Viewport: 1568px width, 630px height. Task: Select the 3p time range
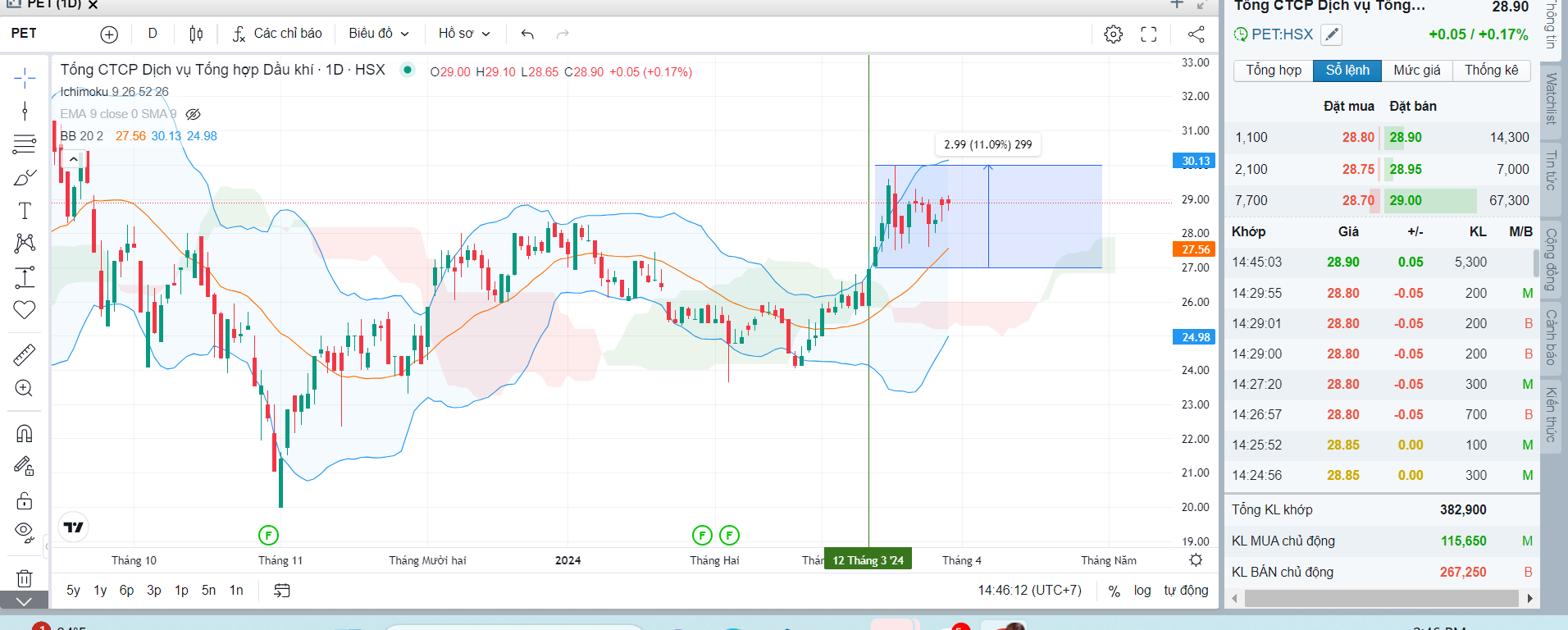pos(154,591)
